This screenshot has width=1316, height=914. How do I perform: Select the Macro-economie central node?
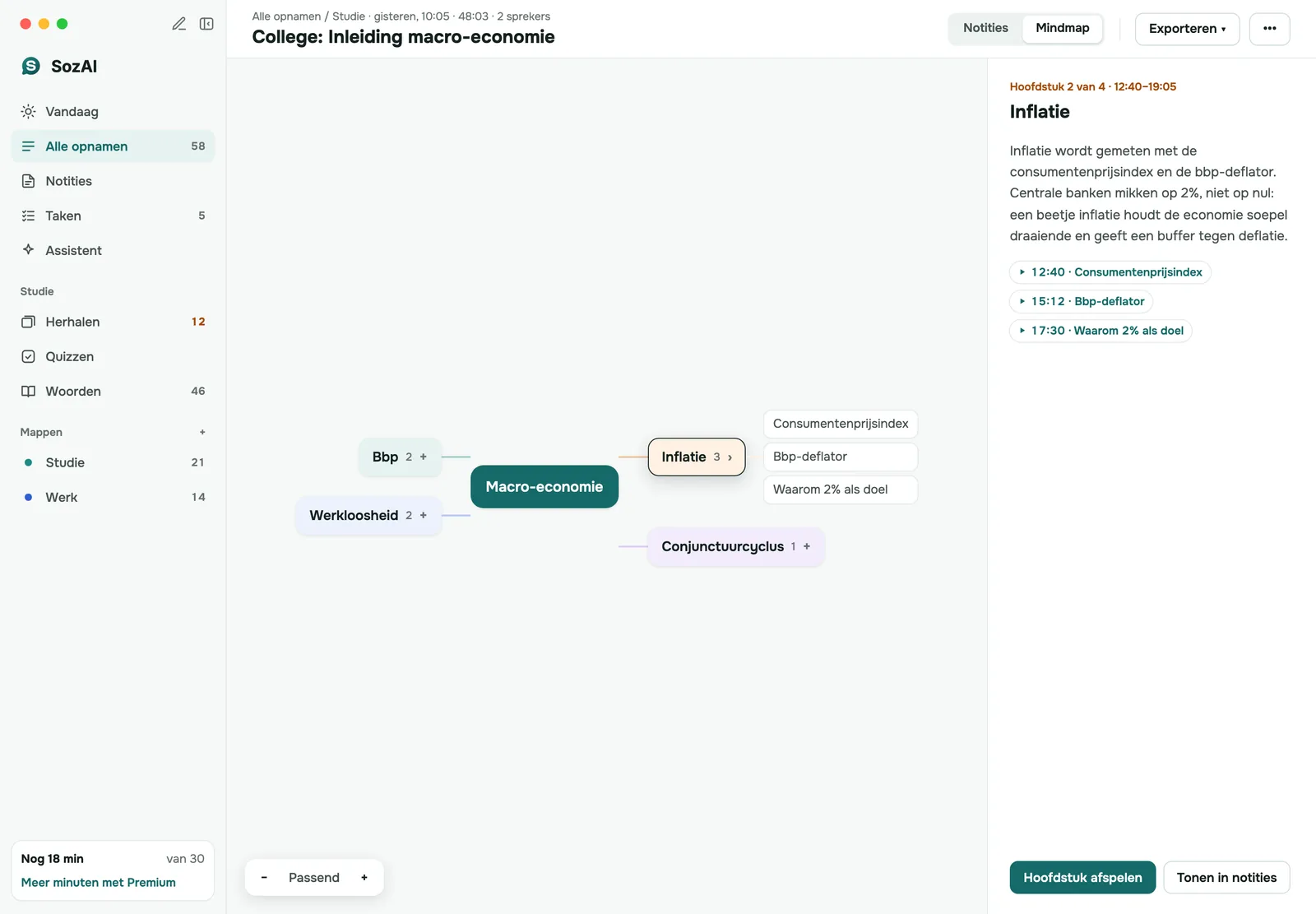click(544, 486)
